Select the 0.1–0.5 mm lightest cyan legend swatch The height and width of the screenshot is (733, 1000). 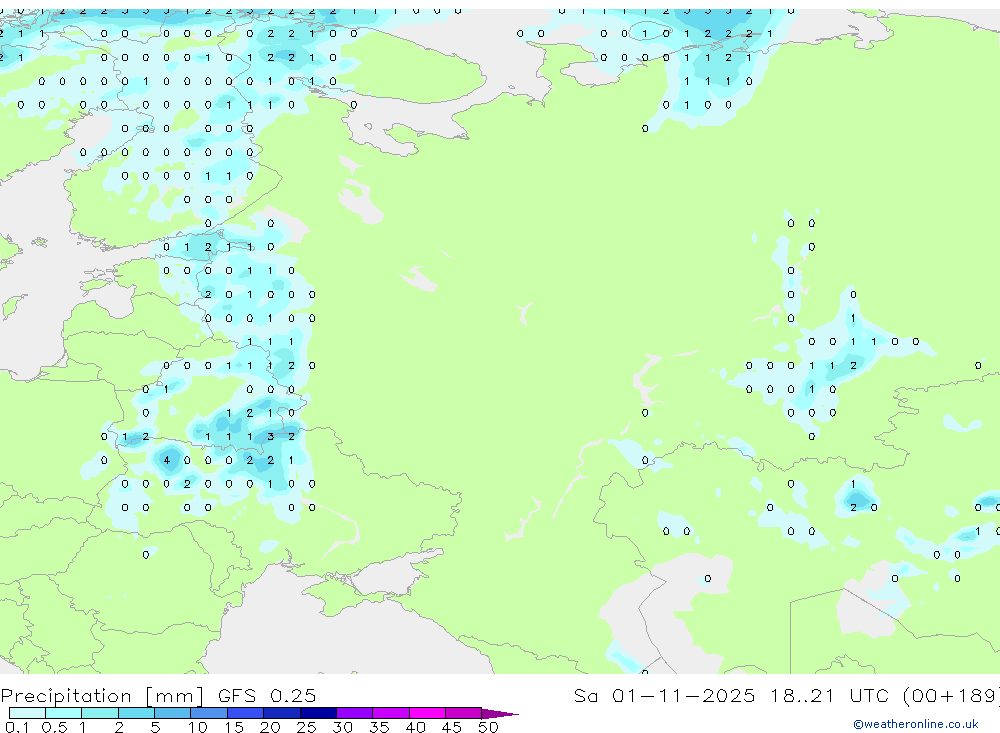coord(27,713)
